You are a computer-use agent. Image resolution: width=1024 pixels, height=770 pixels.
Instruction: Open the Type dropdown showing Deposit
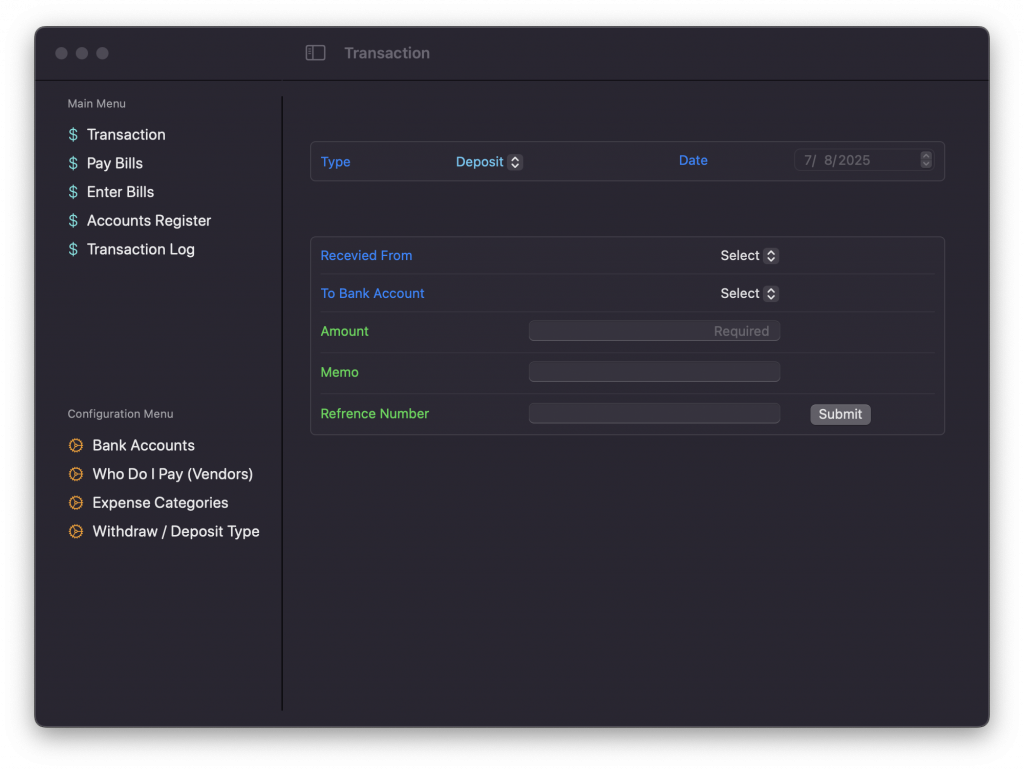click(489, 162)
